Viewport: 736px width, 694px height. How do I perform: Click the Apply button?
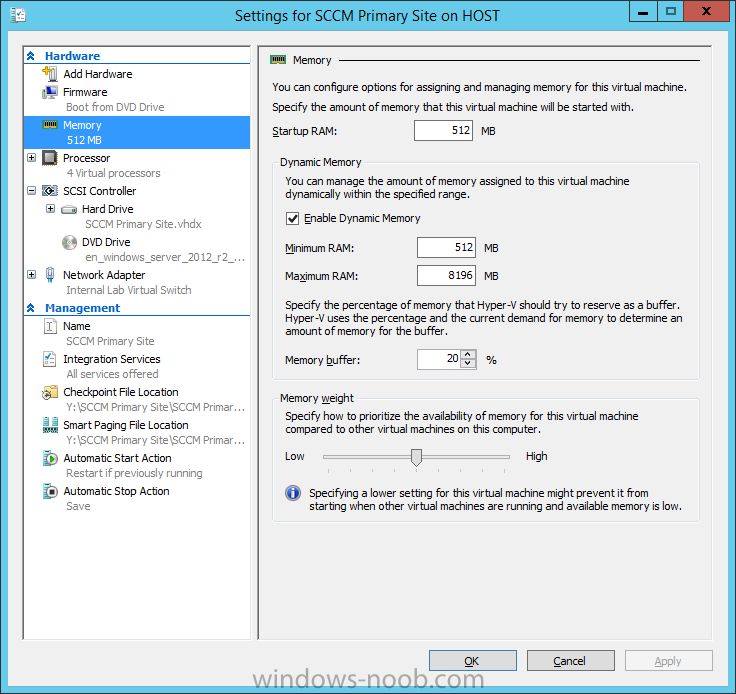pyautogui.click(x=668, y=661)
